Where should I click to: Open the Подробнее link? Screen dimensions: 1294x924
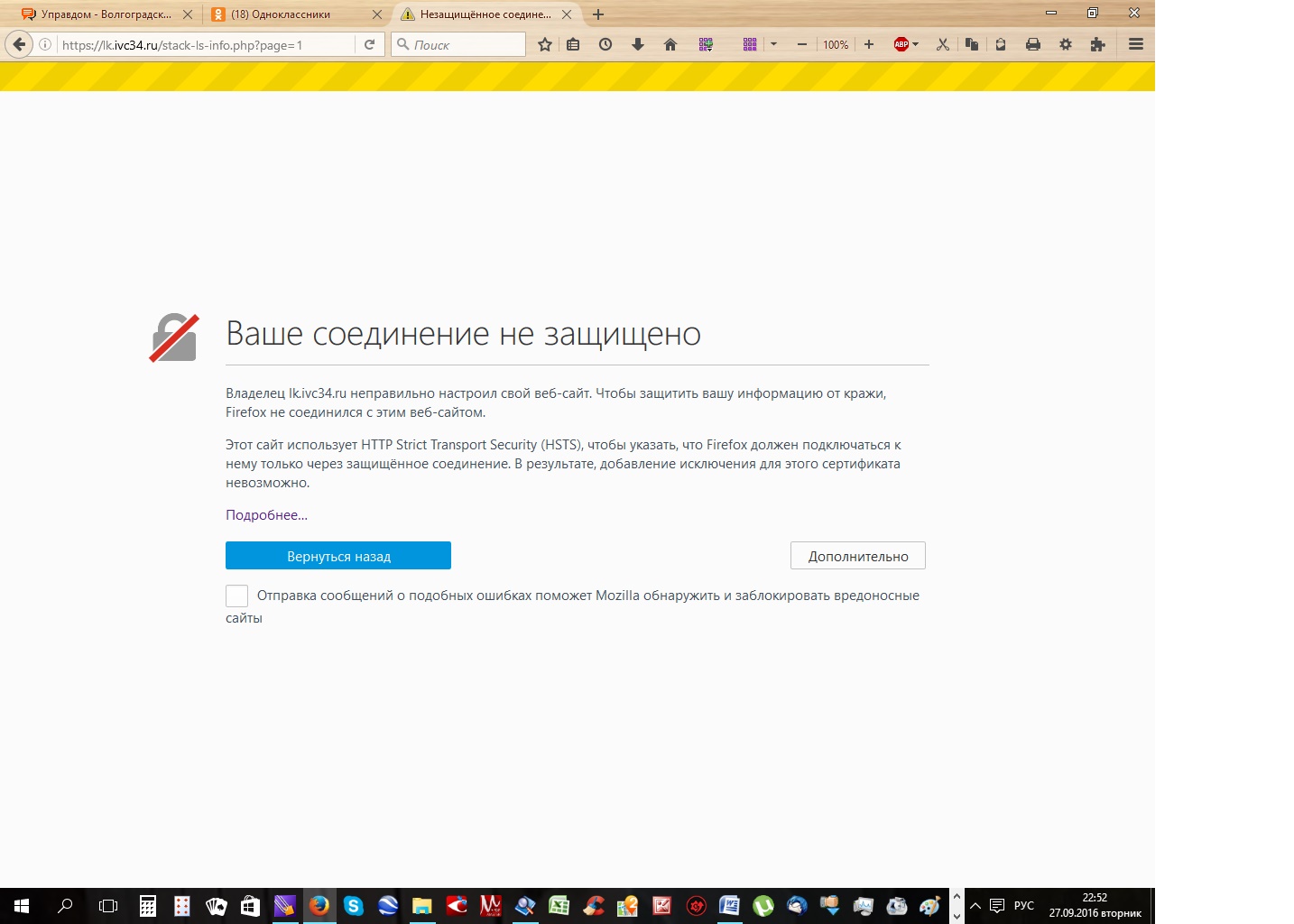click(x=266, y=515)
